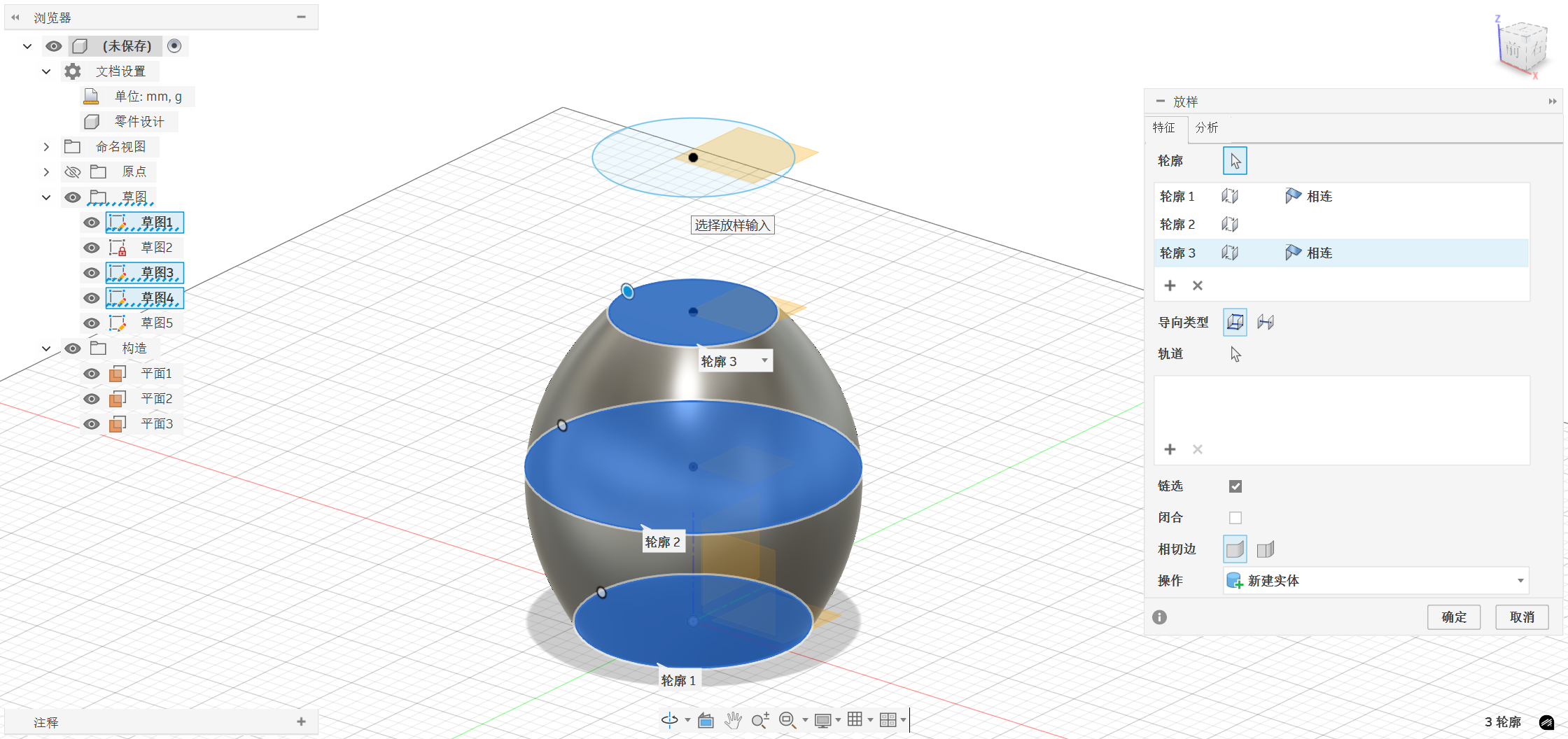1568x739 pixels.
Task: Expand the 注释 panel with the plus
Action: [301, 722]
